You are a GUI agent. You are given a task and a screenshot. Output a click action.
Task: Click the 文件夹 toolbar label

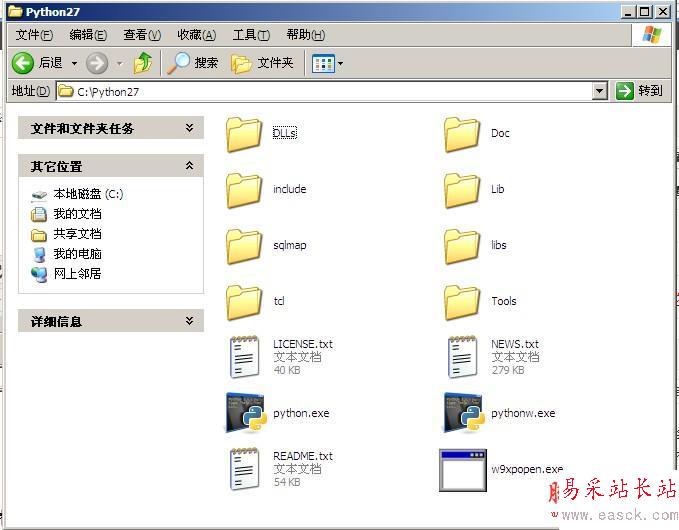[275, 63]
